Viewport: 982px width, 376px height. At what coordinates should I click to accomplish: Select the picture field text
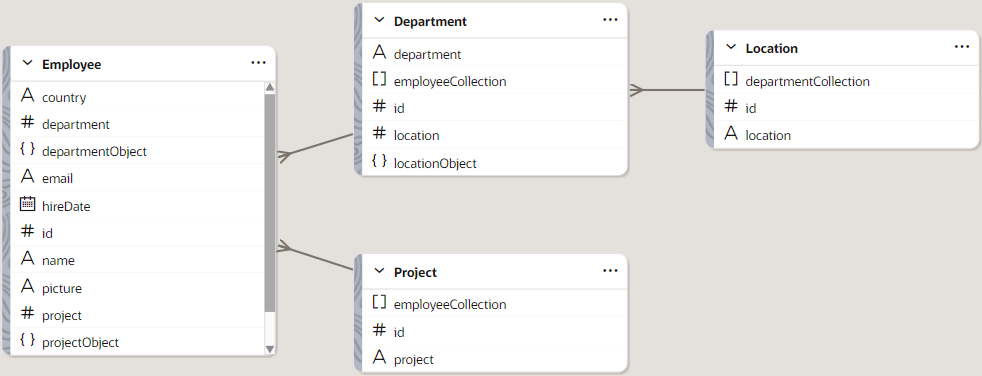click(x=62, y=289)
